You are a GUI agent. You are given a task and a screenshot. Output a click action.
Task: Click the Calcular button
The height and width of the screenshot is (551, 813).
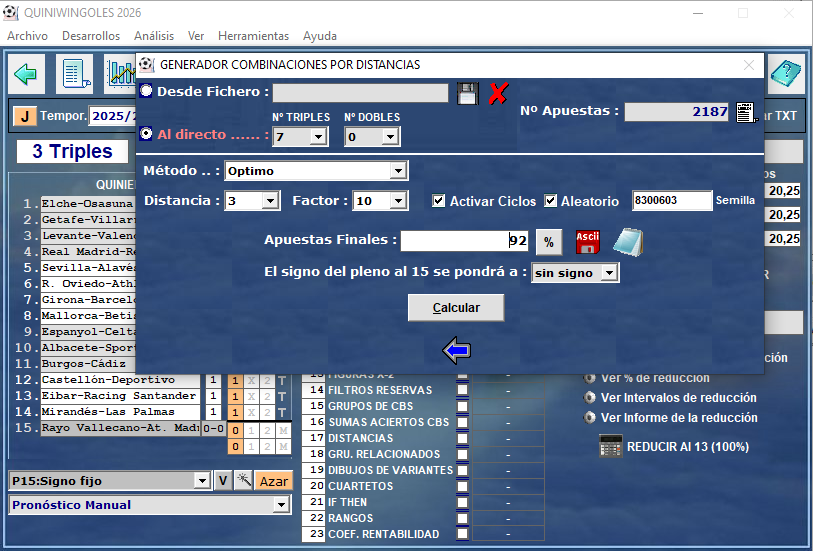[456, 307]
